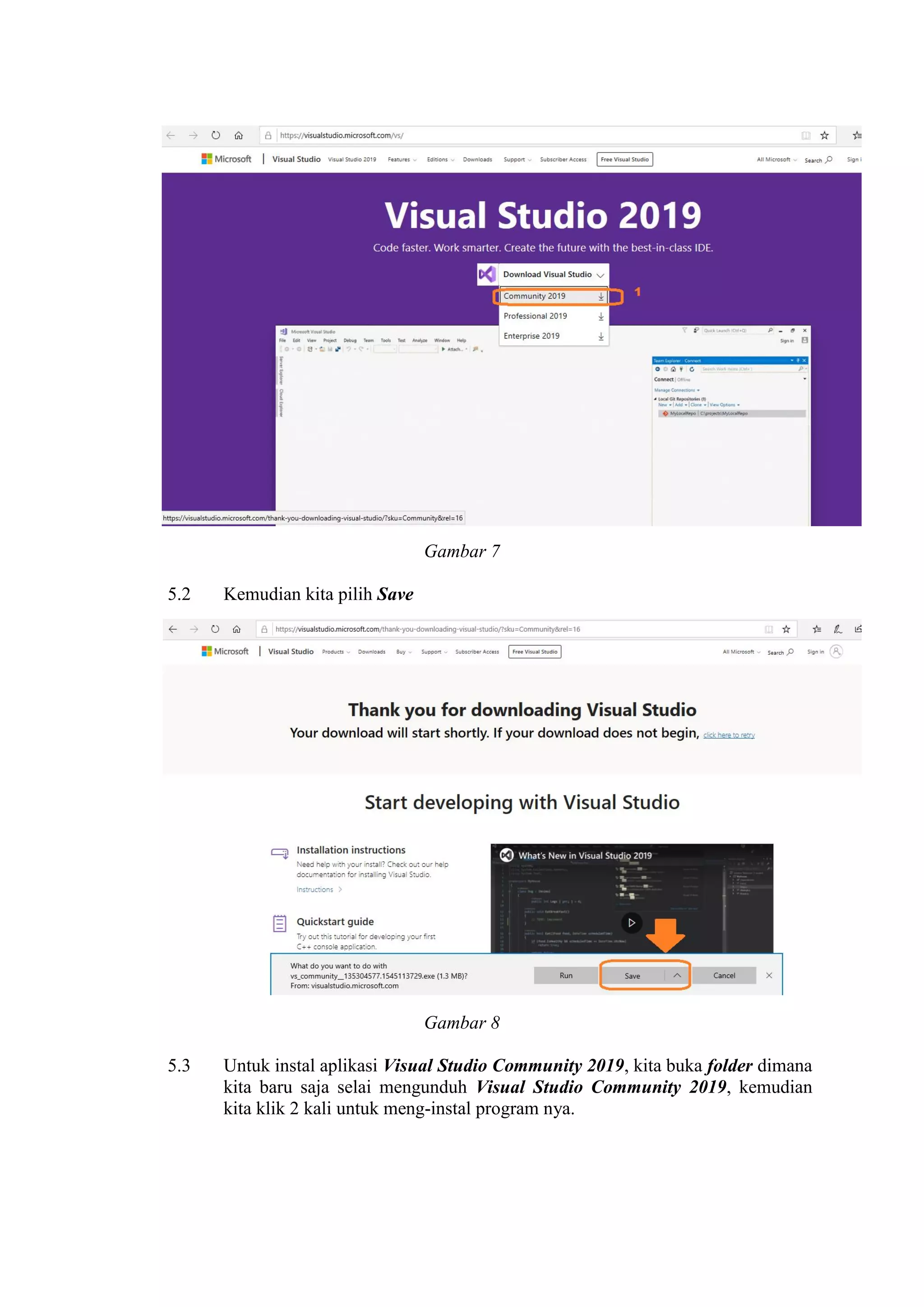Viewport: 924px width, 1307px height.
Task: Expand All Microsoft menu in first page header
Action: pyautogui.click(x=776, y=159)
